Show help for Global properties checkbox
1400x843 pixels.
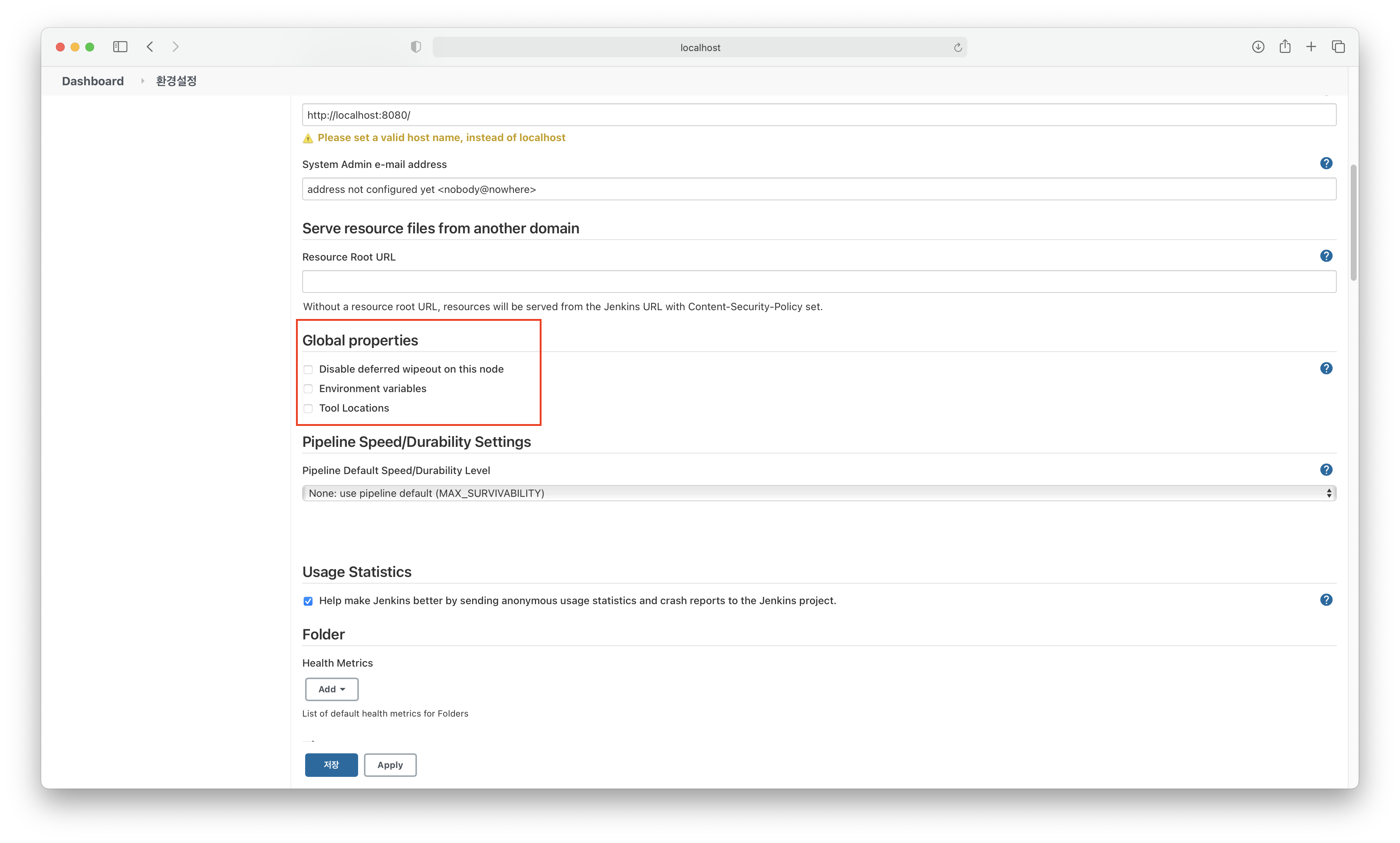pyautogui.click(x=1326, y=369)
